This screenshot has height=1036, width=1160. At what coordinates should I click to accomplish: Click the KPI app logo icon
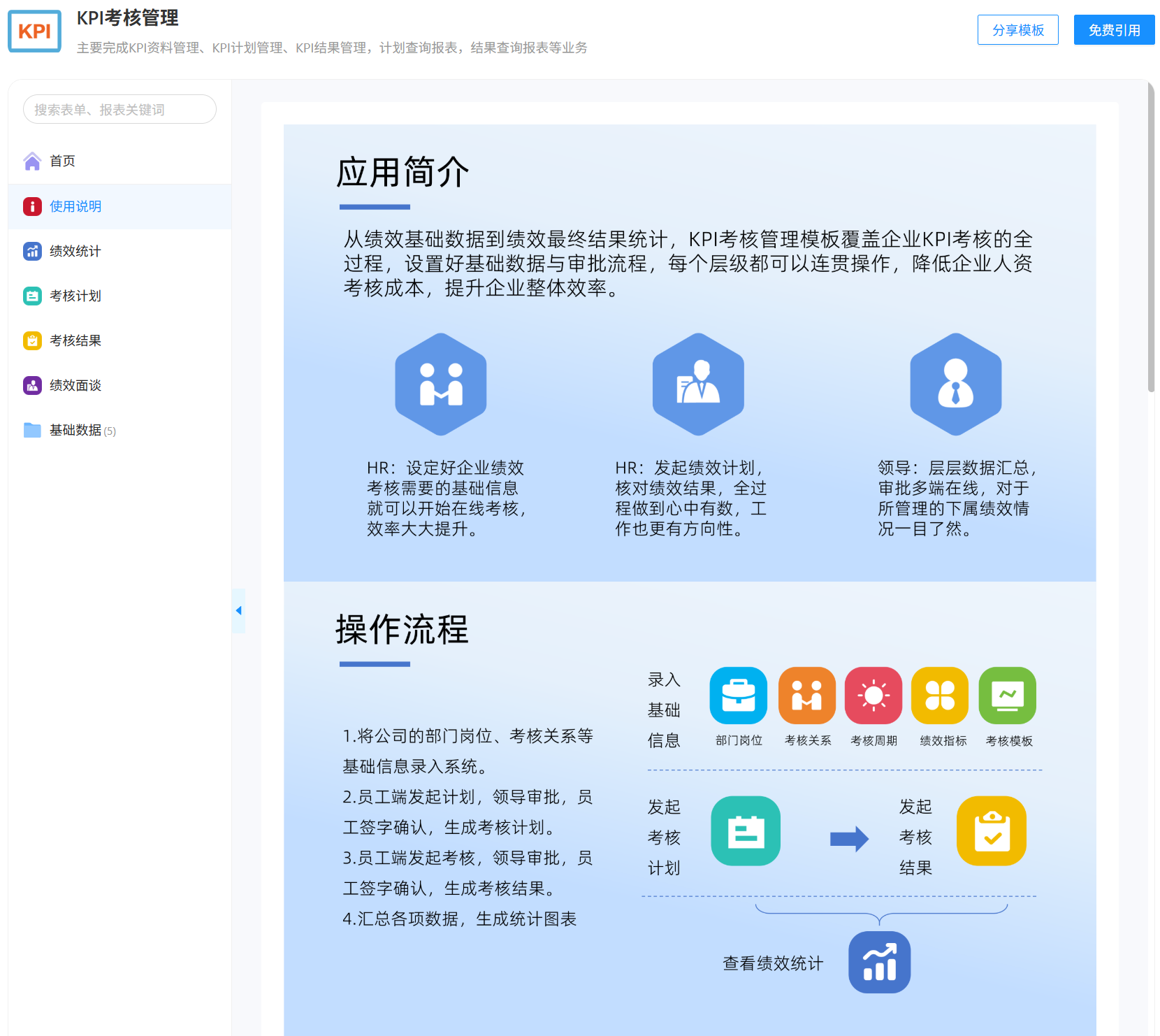point(34,31)
